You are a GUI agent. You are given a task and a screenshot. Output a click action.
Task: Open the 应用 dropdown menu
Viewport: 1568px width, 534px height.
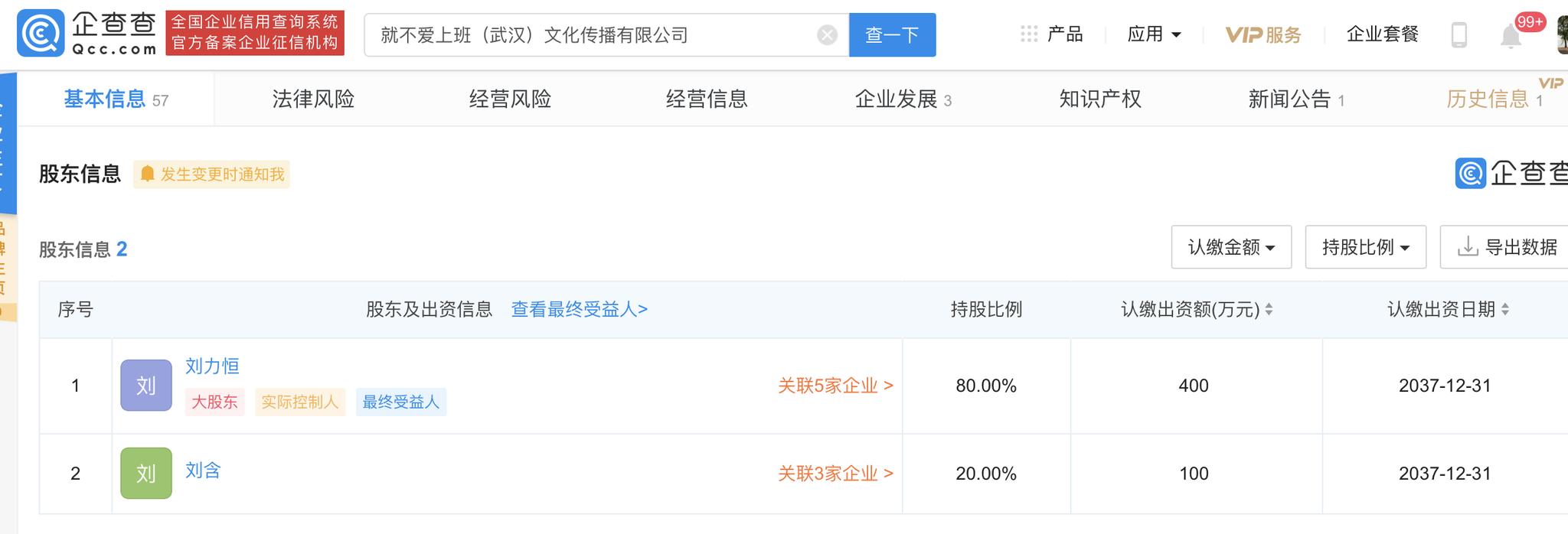pos(1154,34)
